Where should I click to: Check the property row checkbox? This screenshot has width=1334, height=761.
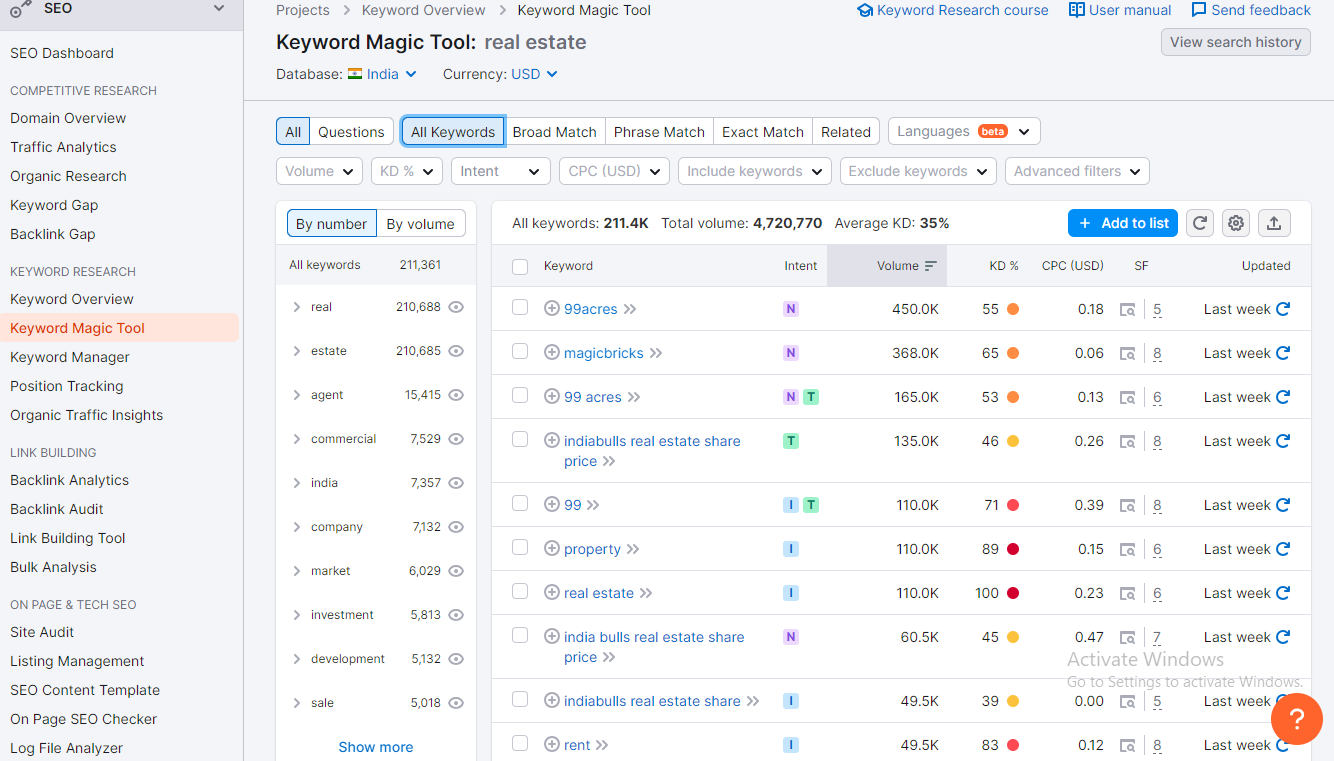coord(520,547)
